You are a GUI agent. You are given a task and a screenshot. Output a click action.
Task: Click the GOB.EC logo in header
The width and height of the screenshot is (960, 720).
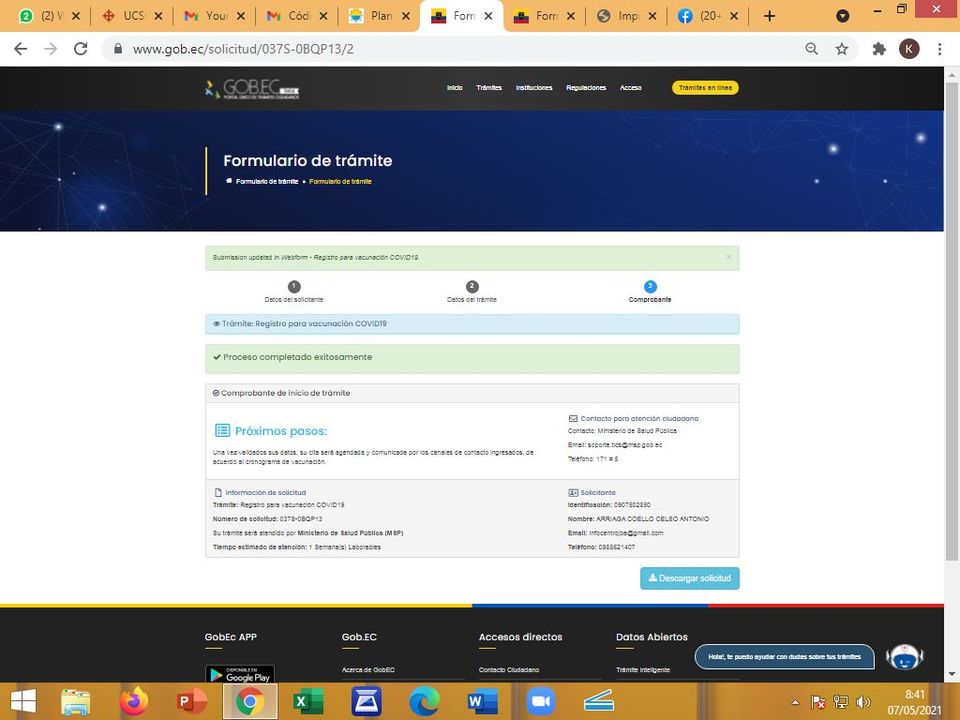point(252,88)
